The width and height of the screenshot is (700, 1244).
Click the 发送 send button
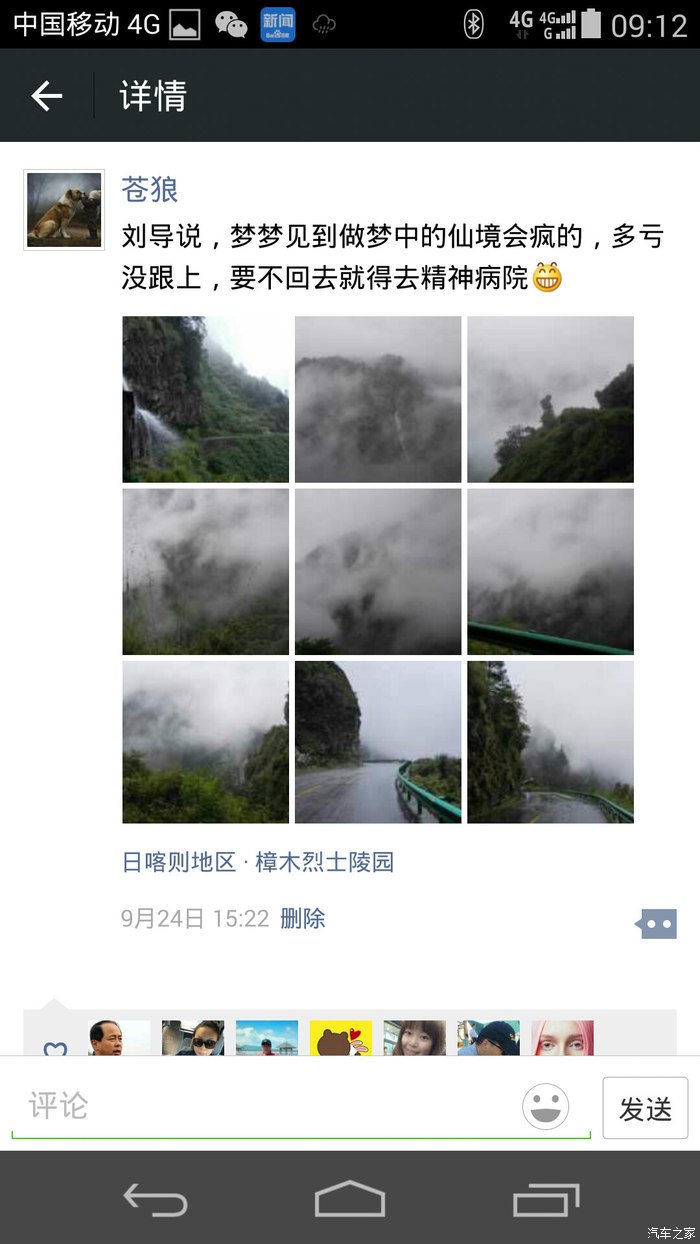pyautogui.click(x=645, y=1108)
